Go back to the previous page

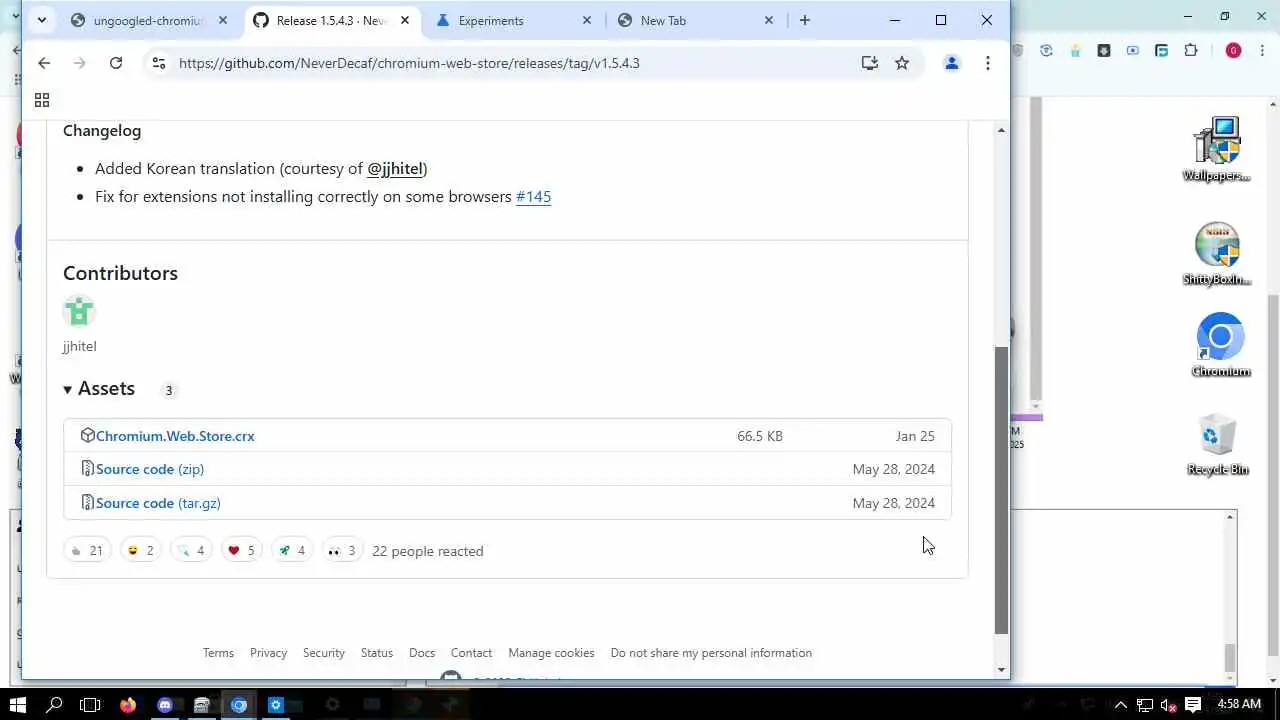(x=44, y=63)
